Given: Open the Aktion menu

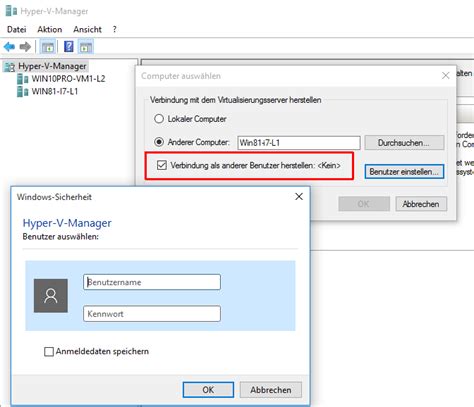Looking at the screenshot, I should 50,29.
